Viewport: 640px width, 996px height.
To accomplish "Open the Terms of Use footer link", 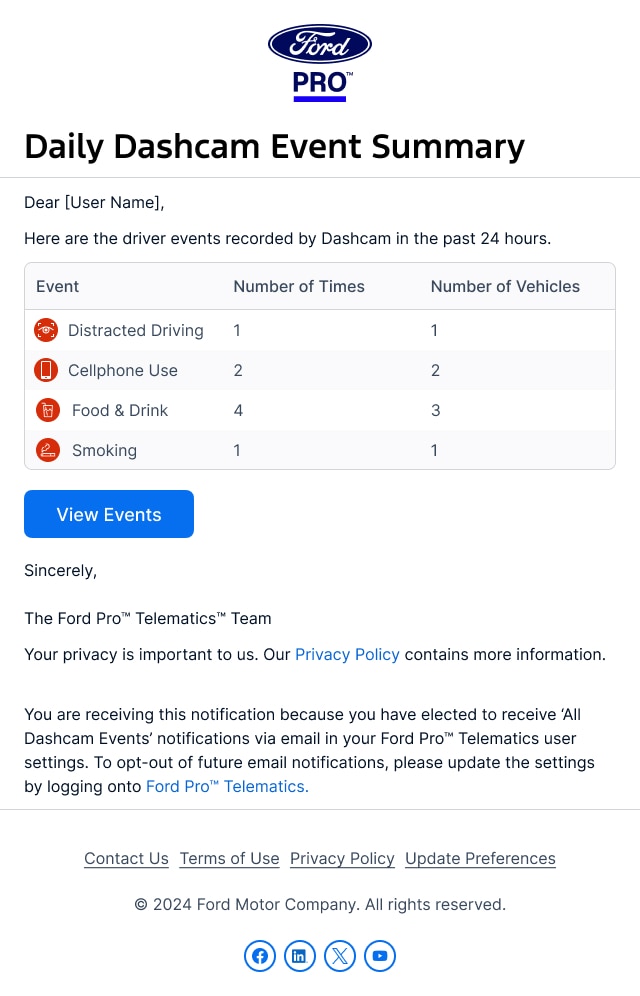I will (229, 859).
